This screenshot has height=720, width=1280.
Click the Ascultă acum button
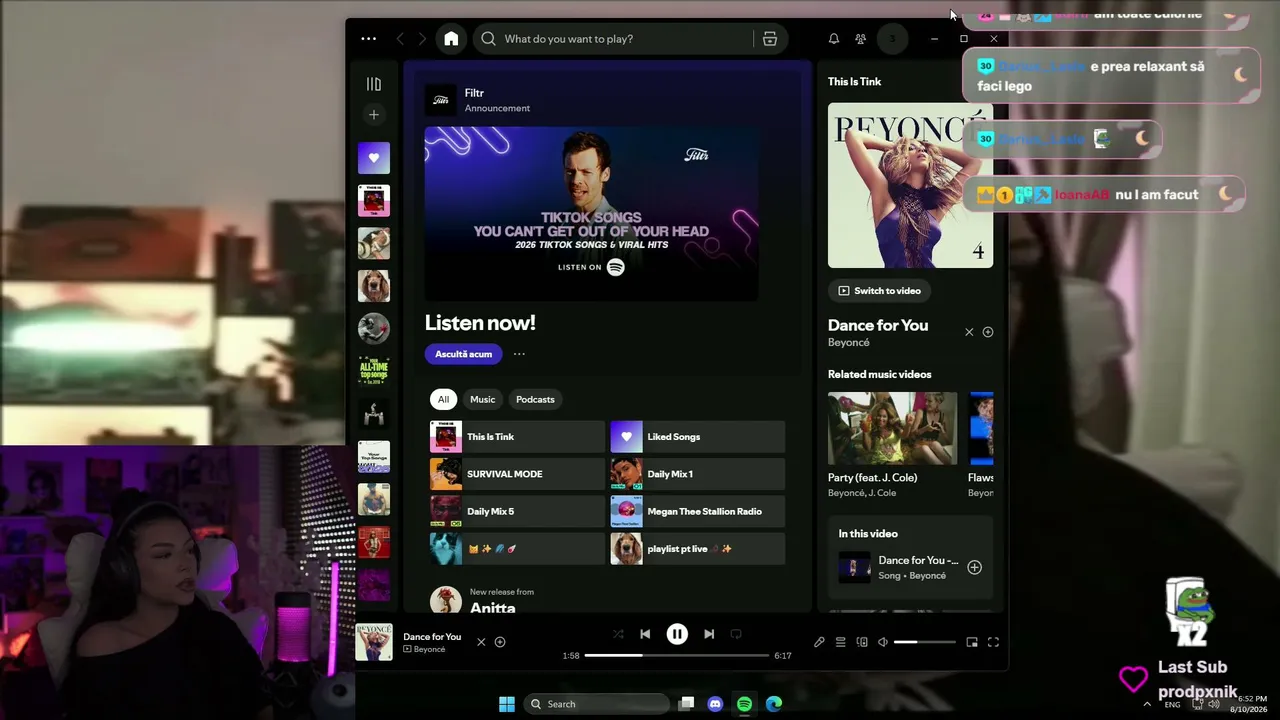coord(463,354)
